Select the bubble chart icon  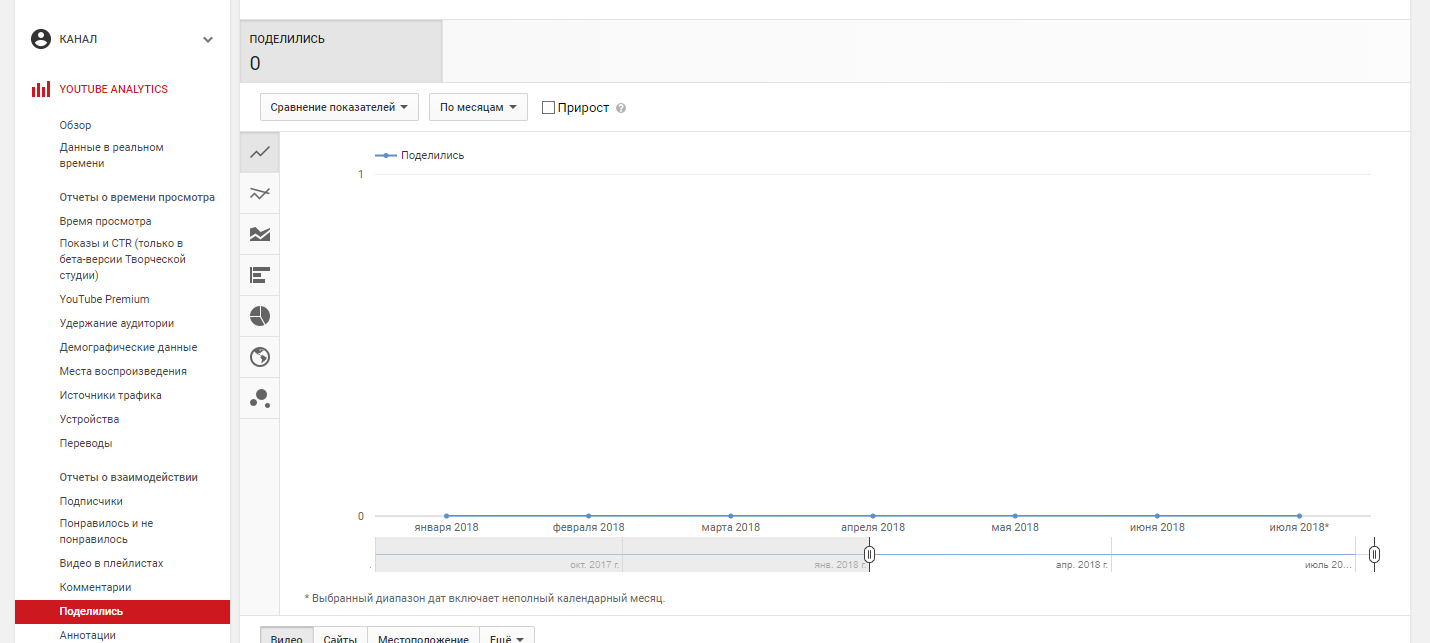[x=260, y=398]
